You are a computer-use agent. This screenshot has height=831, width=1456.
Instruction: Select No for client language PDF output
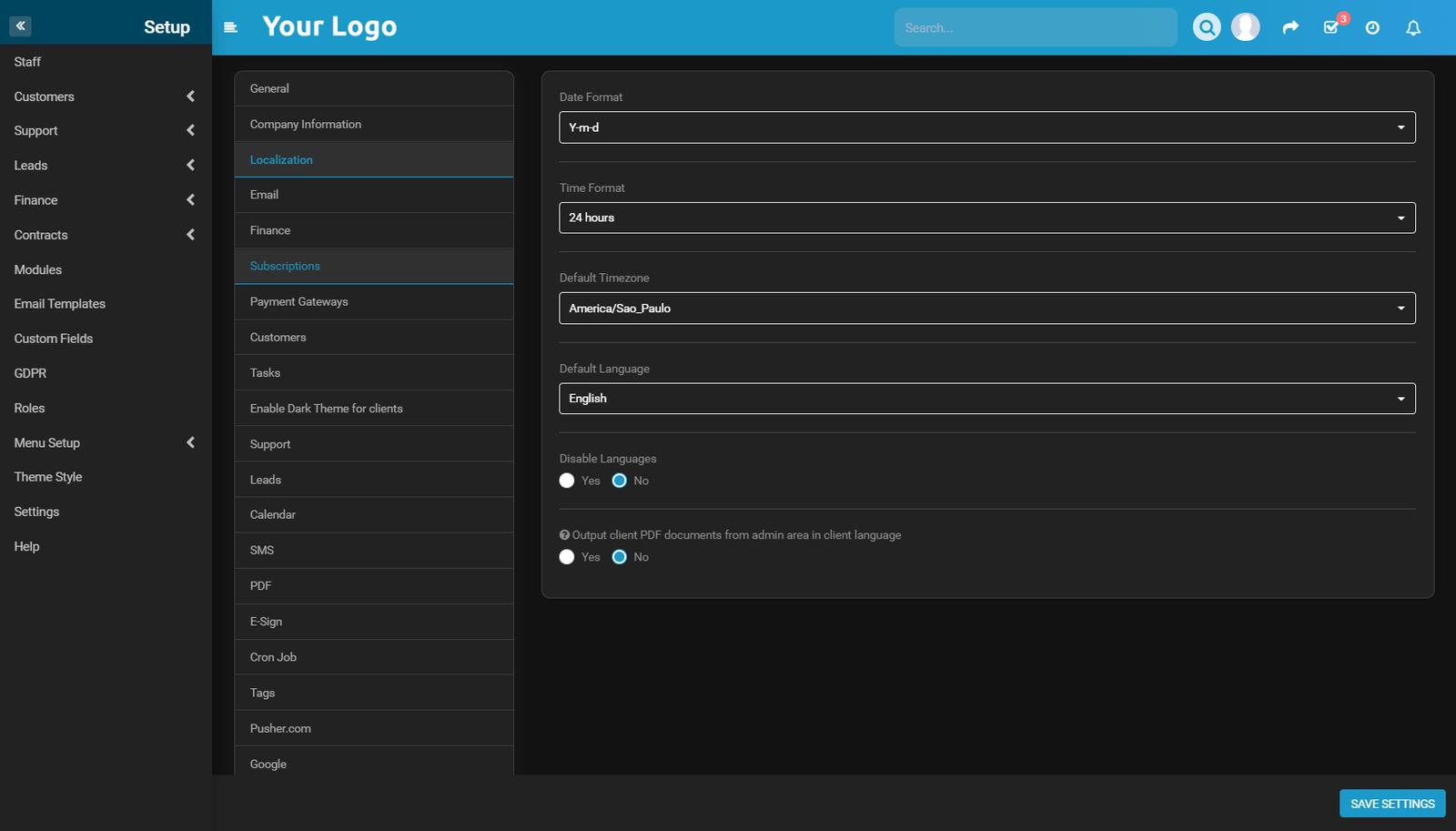click(618, 556)
